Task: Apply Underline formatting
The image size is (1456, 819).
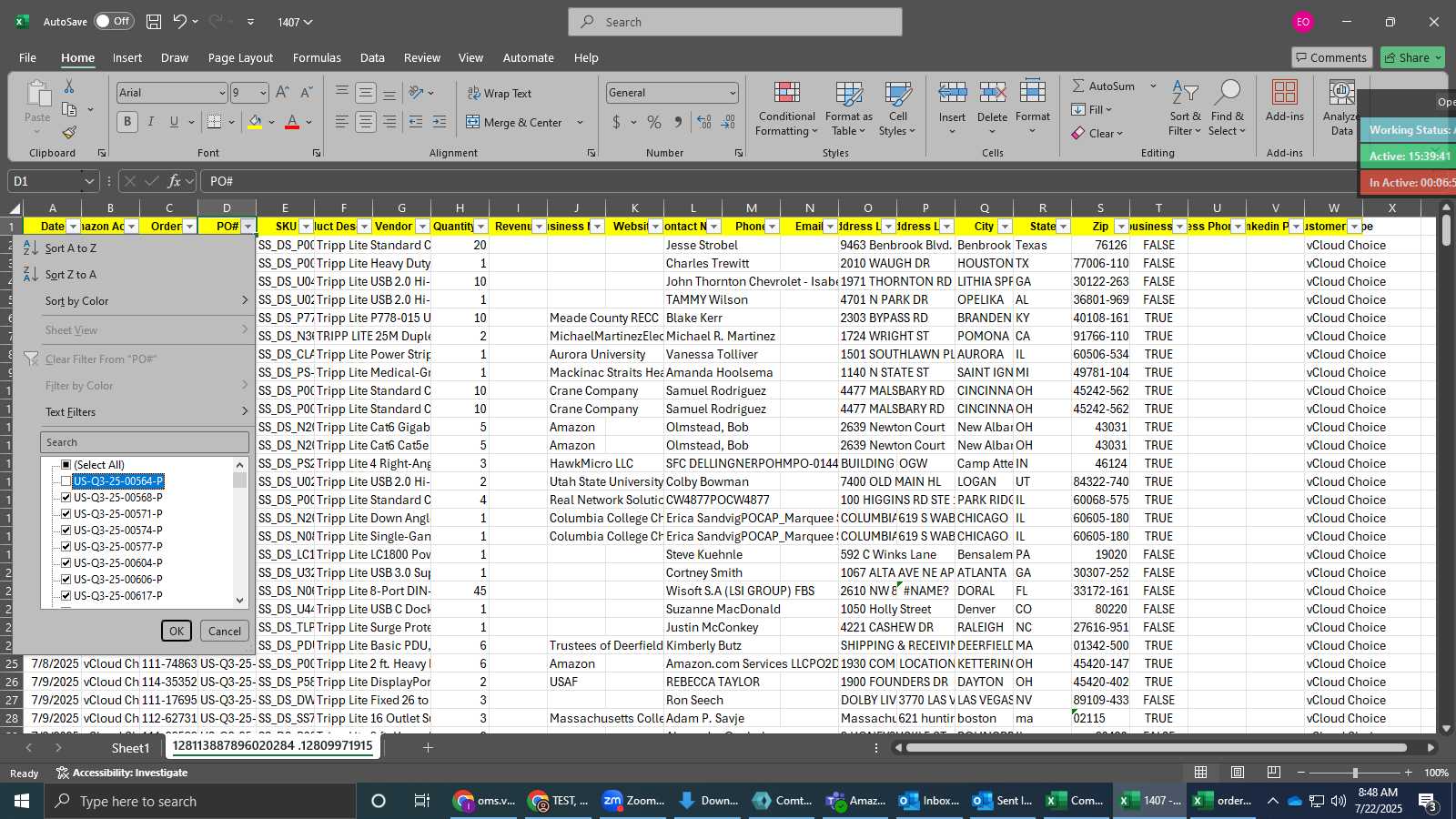Action: pos(174,122)
